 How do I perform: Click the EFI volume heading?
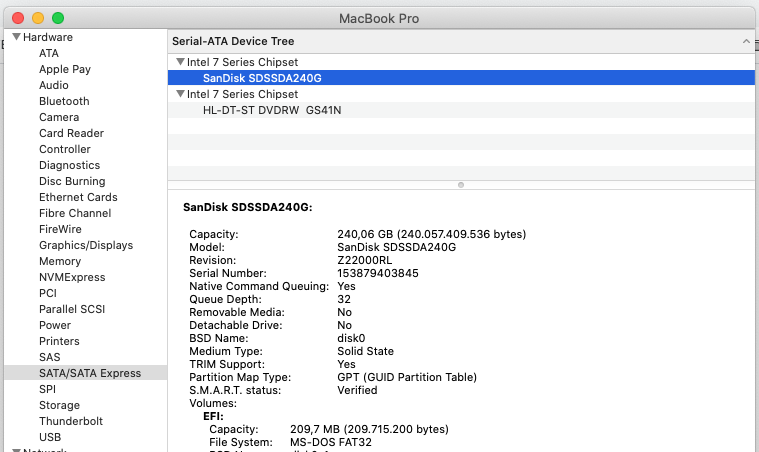point(213,416)
